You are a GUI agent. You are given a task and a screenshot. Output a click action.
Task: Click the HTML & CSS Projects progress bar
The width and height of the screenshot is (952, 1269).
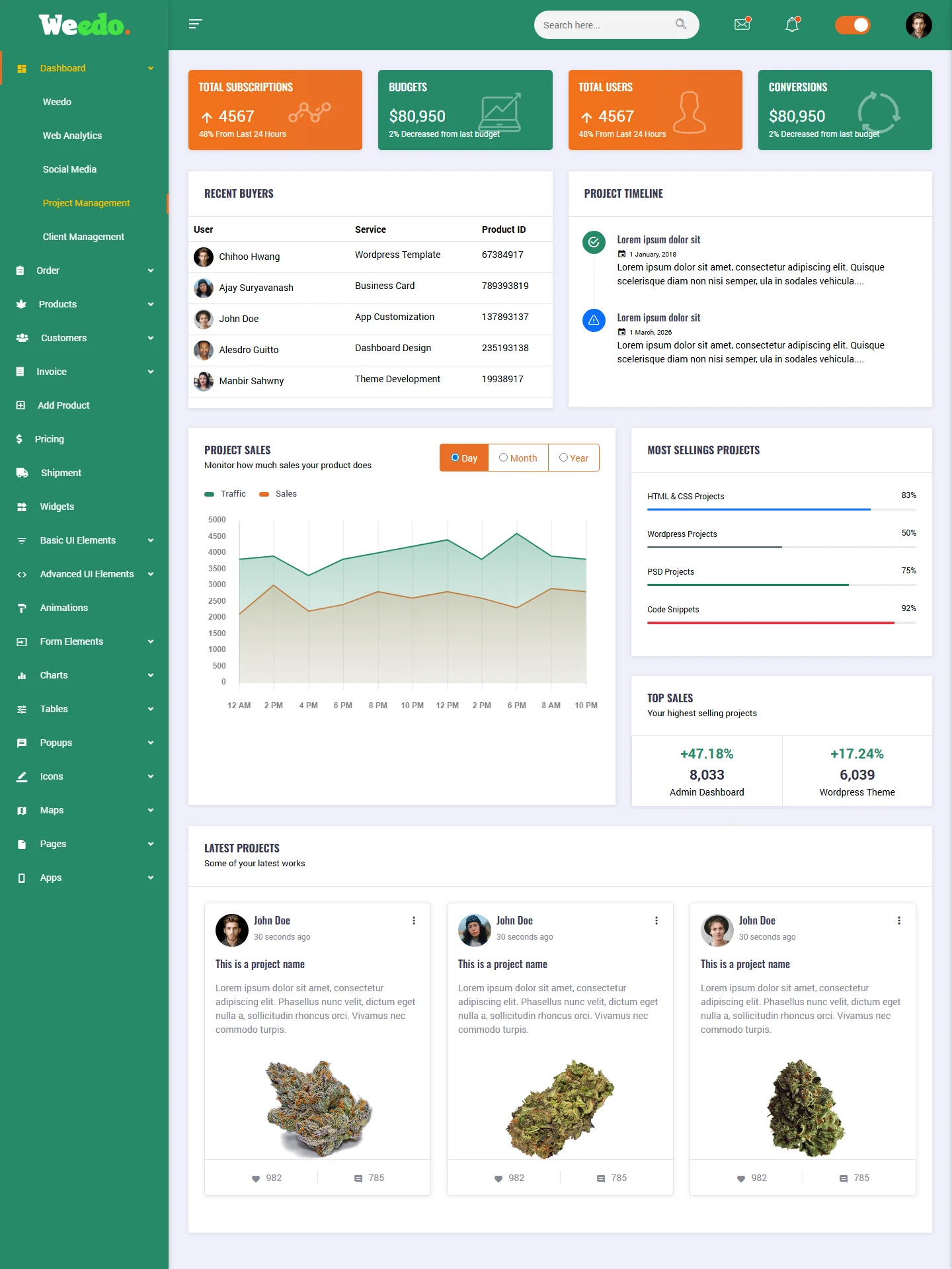(x=781, y=509)
